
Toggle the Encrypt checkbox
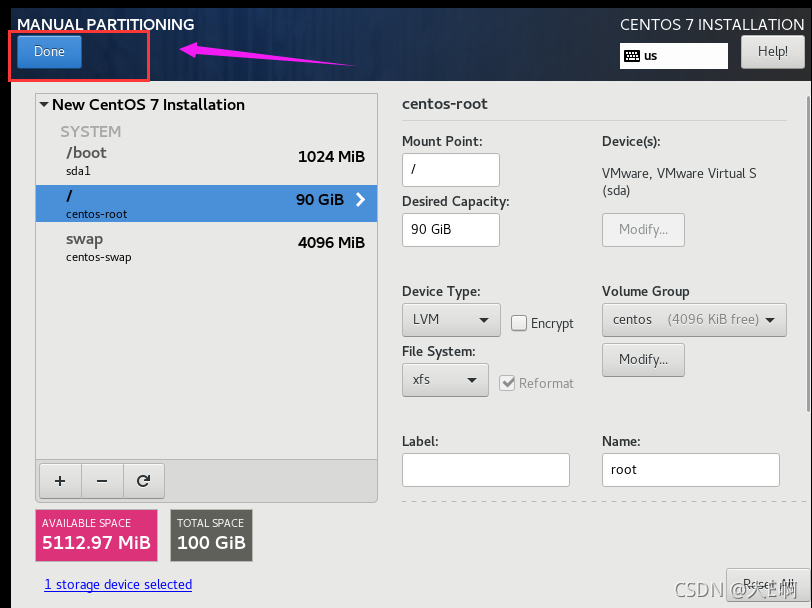[519, 323]
